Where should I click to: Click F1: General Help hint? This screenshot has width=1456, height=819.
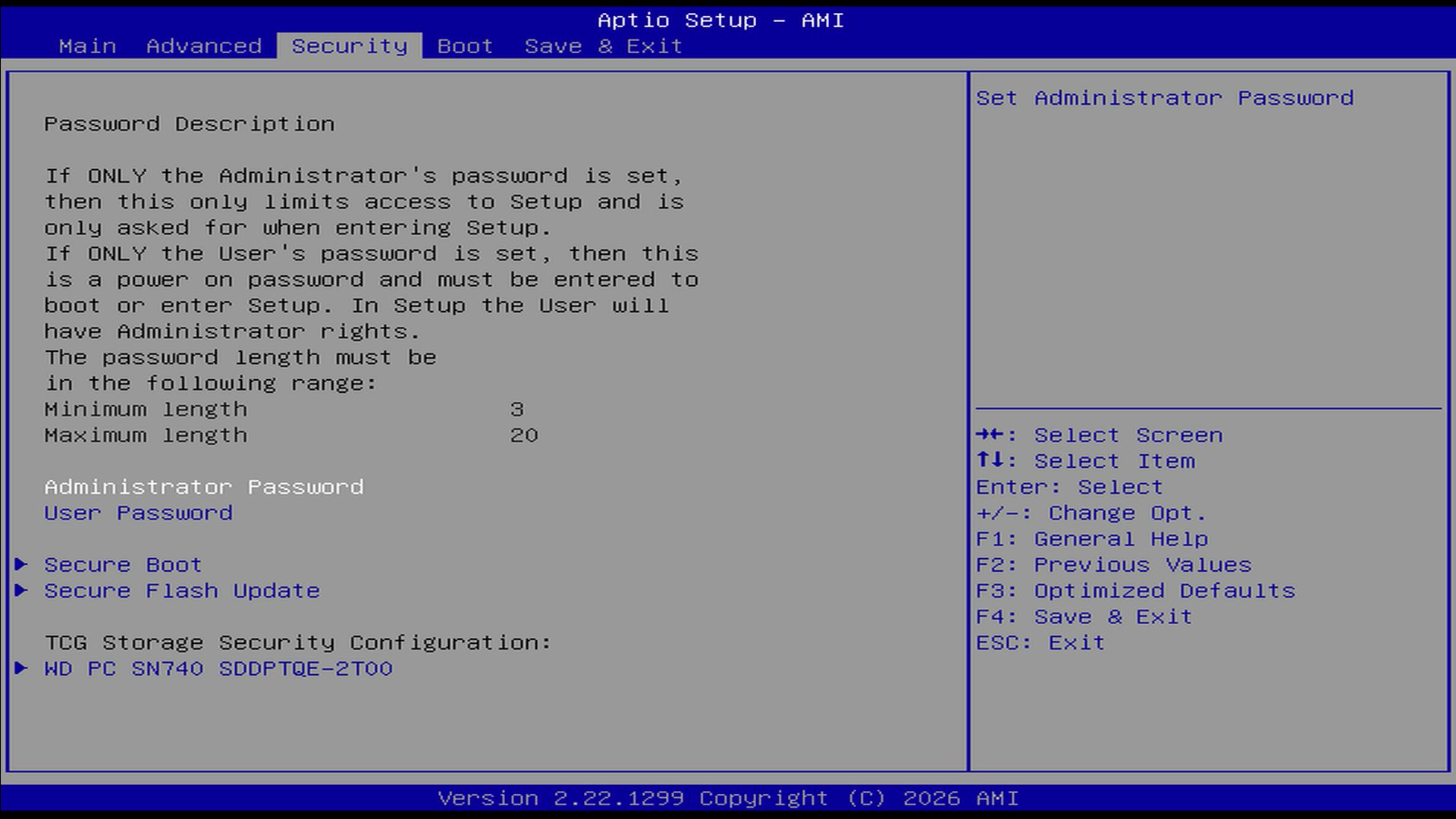coord(1091,539)
